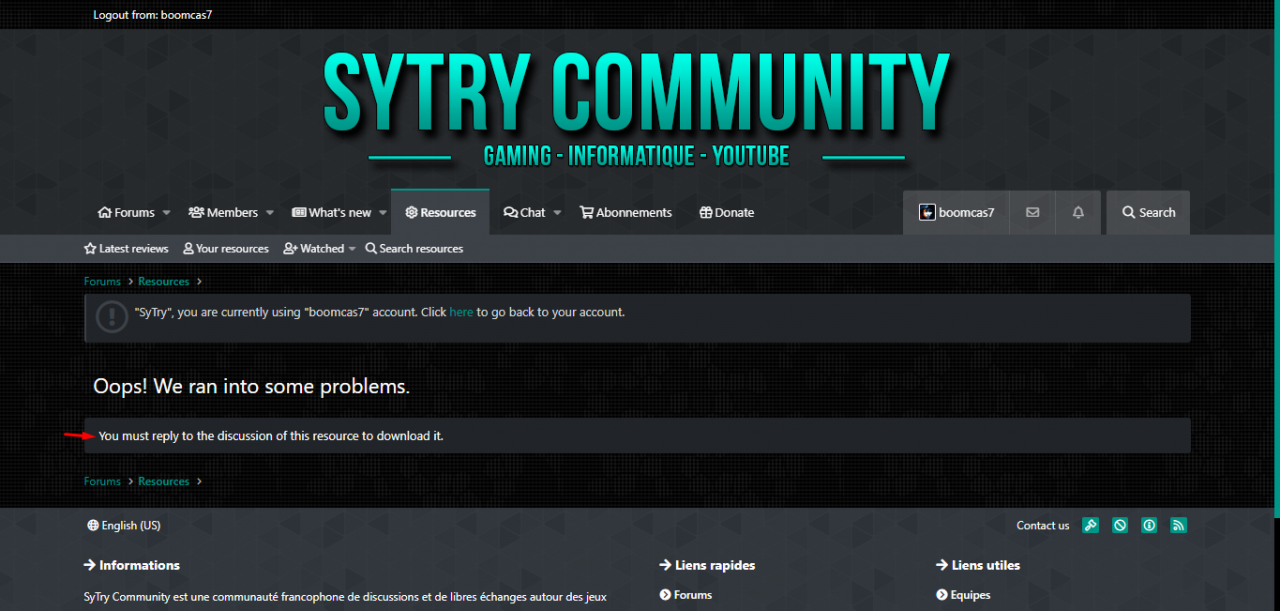Click the circle-slash privacy policy footer icon
This screenshot has height=611, width=1280.
tap(1120, 525)
